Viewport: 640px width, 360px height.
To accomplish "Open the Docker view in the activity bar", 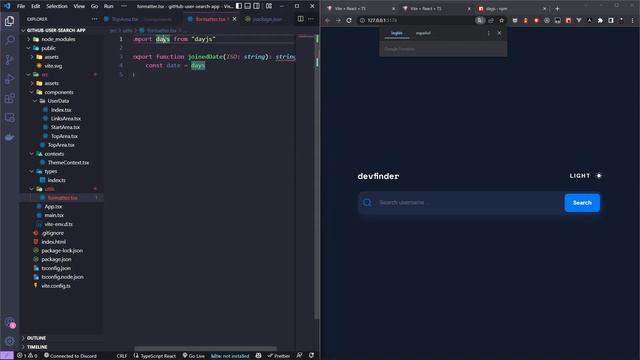I will click(x=9, y=137).
